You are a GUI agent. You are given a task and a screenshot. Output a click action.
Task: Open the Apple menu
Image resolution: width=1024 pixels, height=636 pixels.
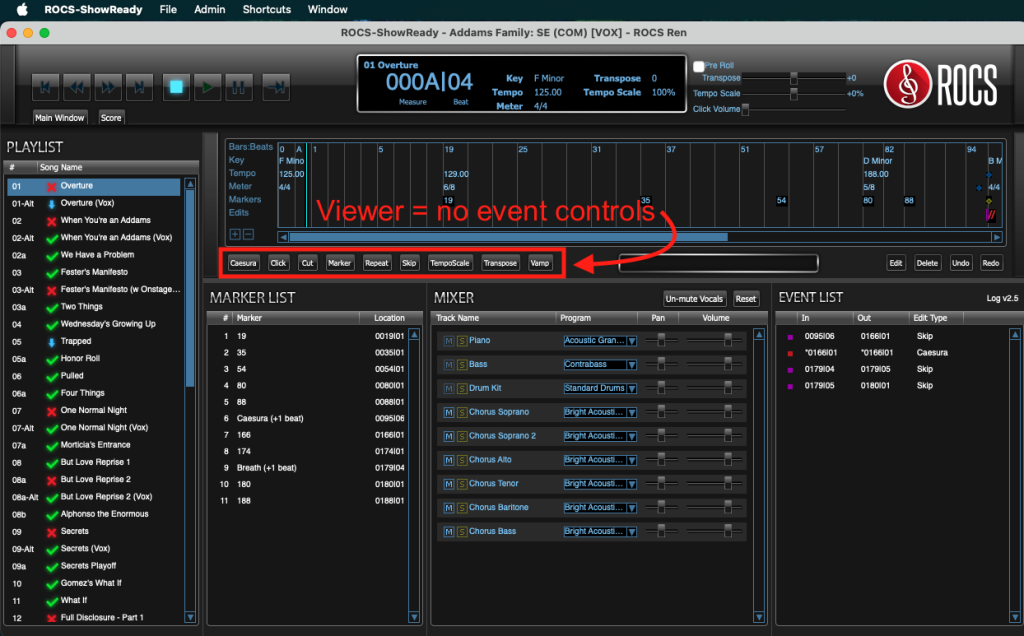click(x=22, y=9)
